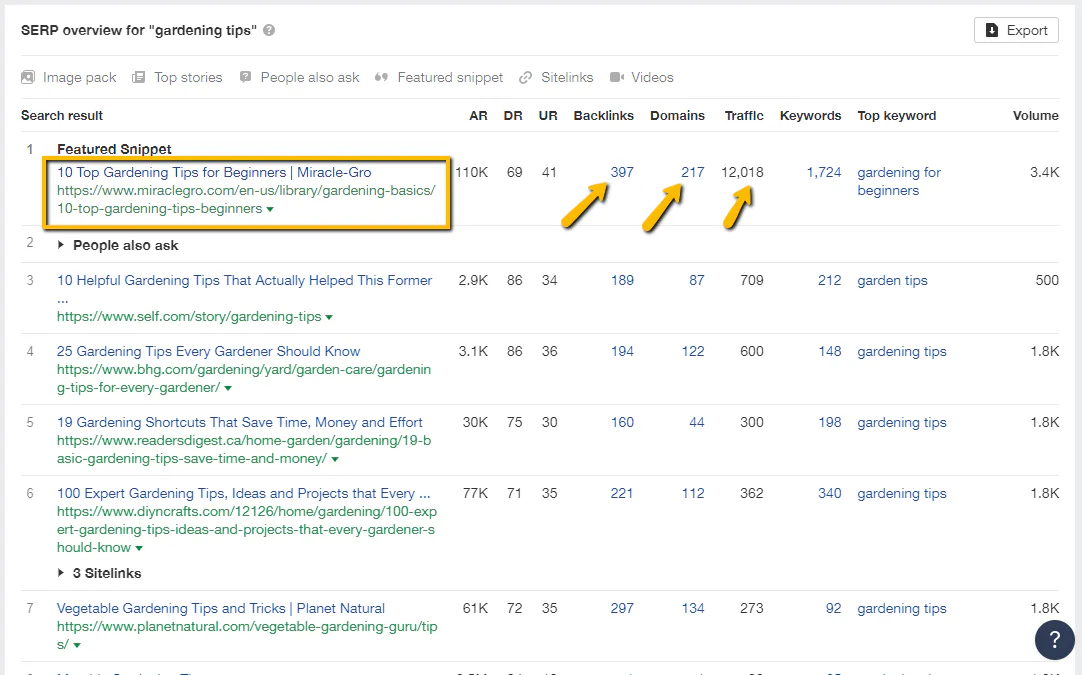1082x675 pixels.
Task: Select the Image pack filter label
Action: [79, 77]
